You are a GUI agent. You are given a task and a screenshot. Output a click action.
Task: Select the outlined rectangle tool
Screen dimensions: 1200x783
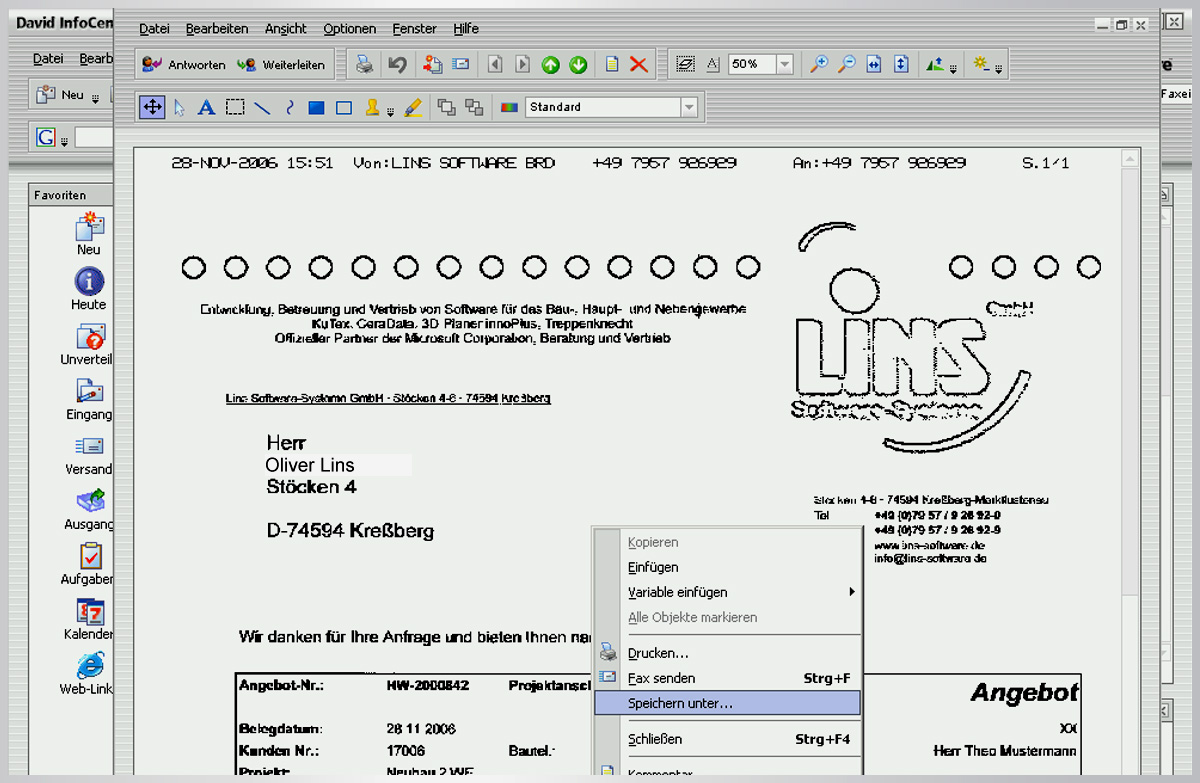[344, 107]
